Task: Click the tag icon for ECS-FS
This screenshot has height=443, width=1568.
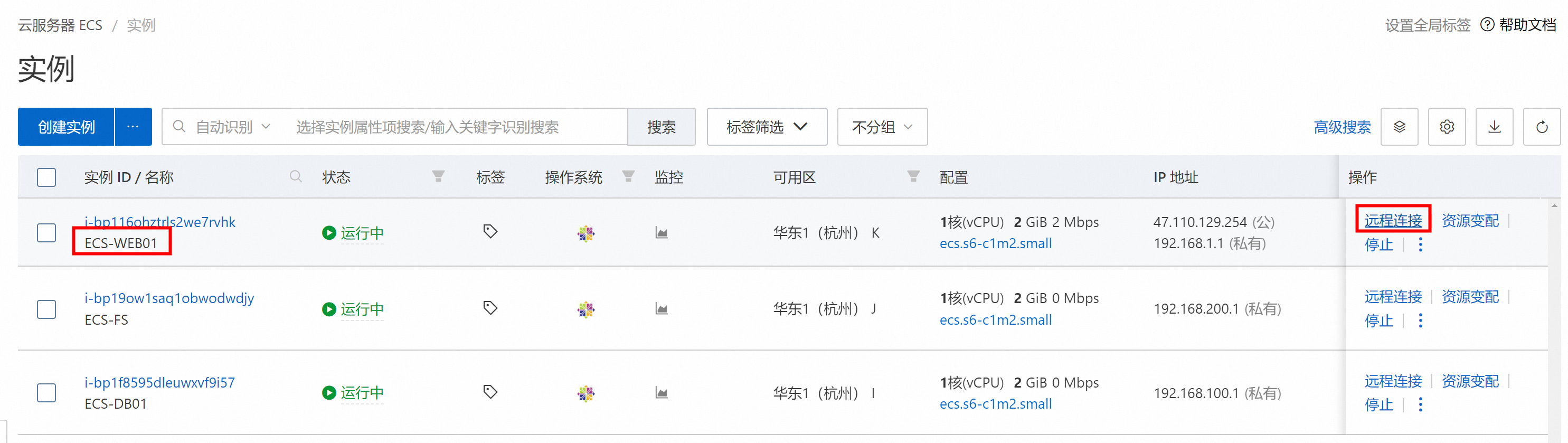Action: click(x=490, y=308)
